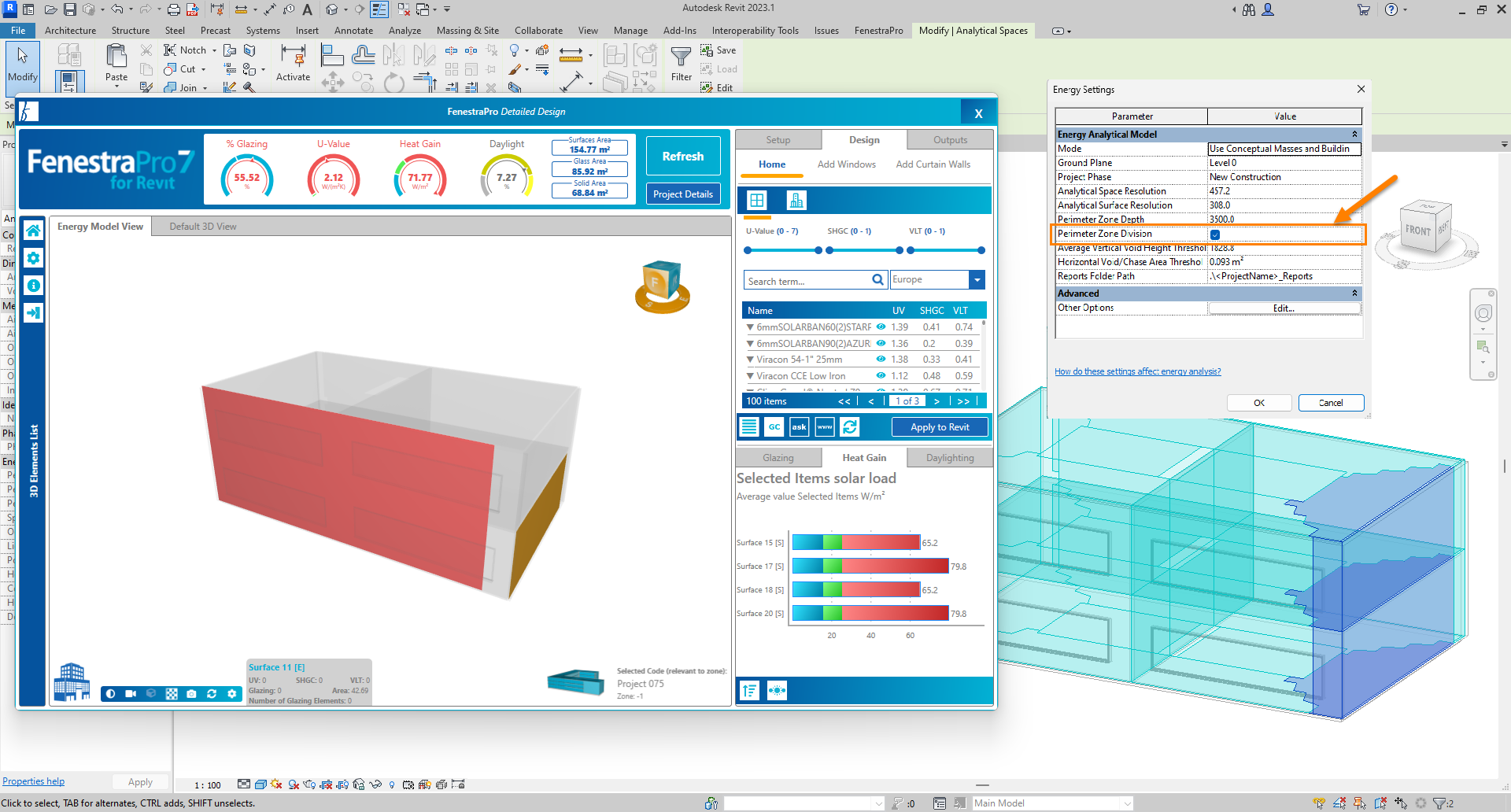Click the GC icon
Screen dimensions: 1511x812
point(774,427)
